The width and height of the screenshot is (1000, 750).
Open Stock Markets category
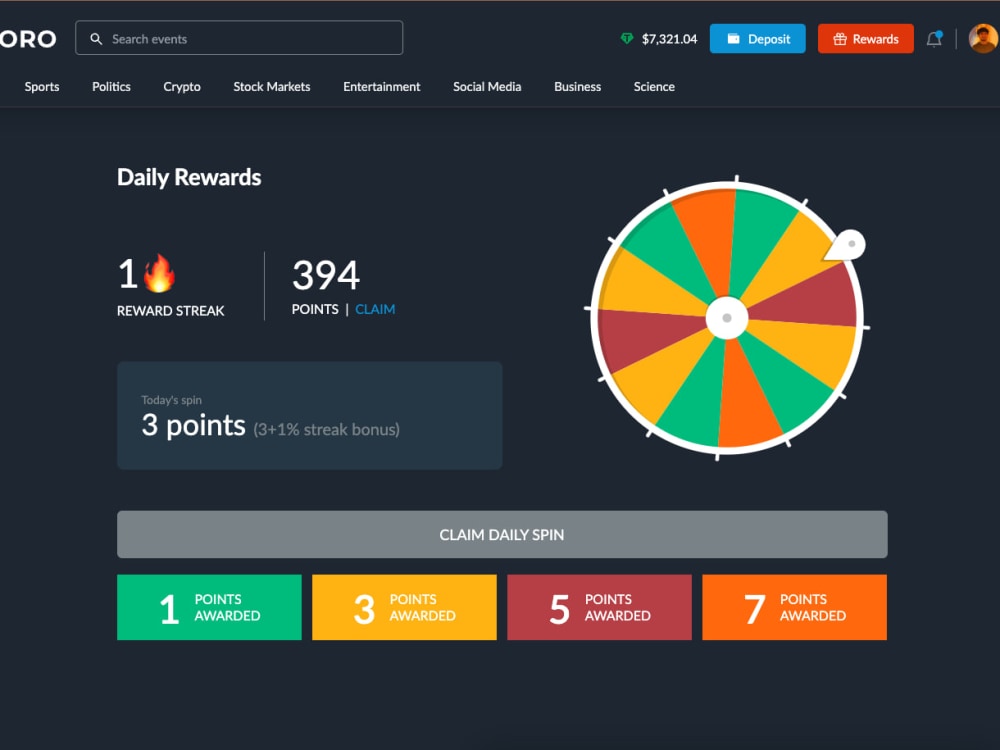[x=272, y=87]
